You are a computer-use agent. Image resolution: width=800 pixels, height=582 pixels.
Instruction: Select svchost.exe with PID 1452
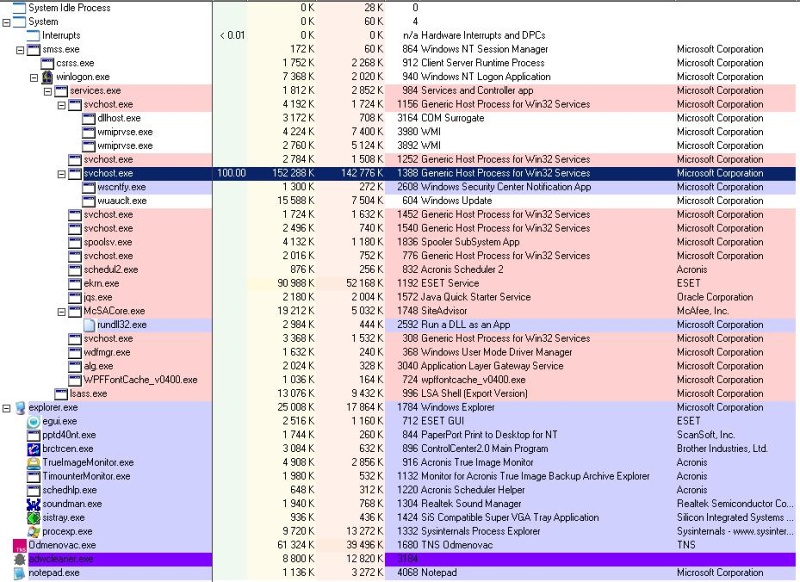point(108,215)
